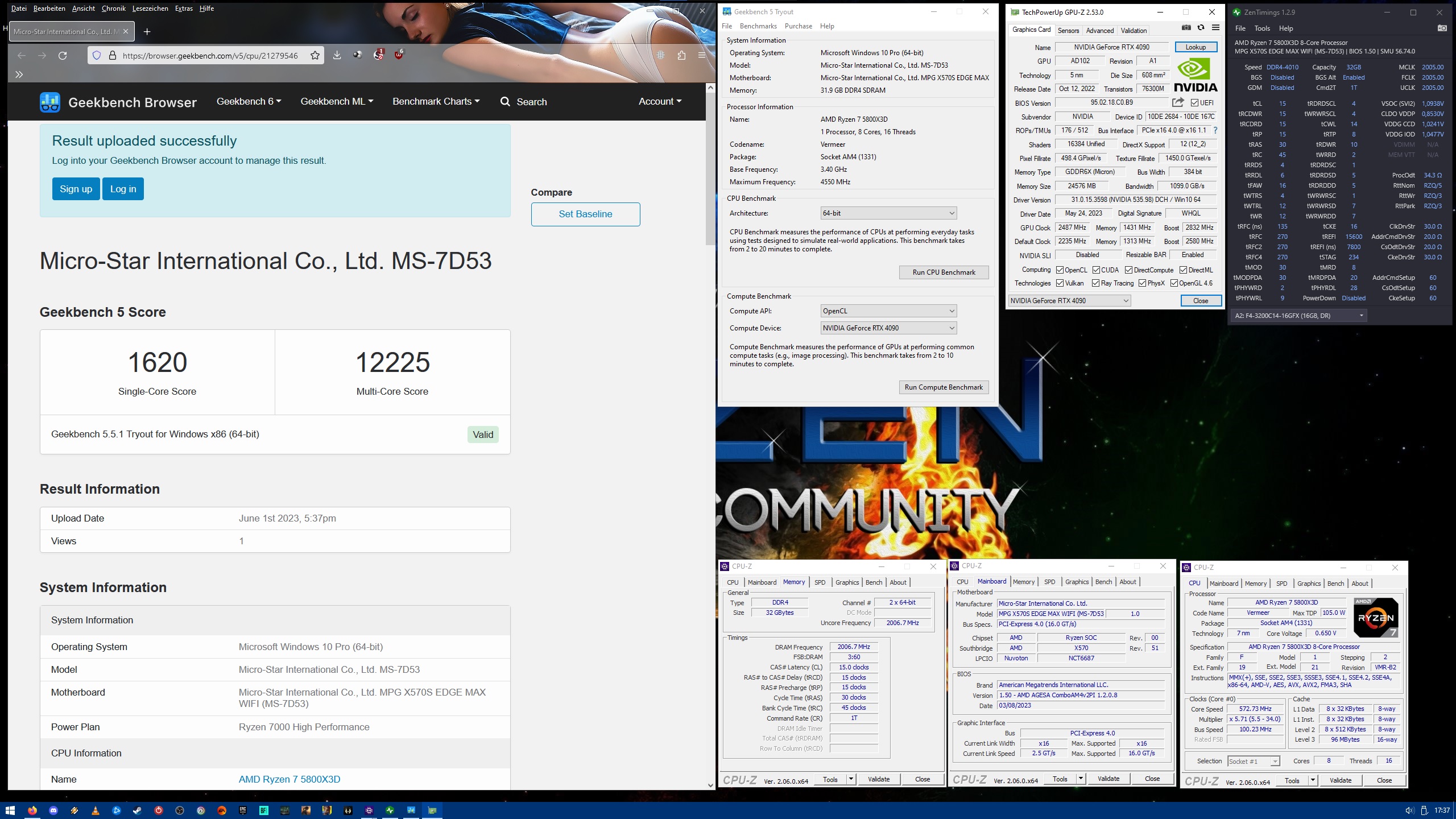Open the Compute API OpenCL dropdown
This screenshot has width=1456, height=819.
888,311
